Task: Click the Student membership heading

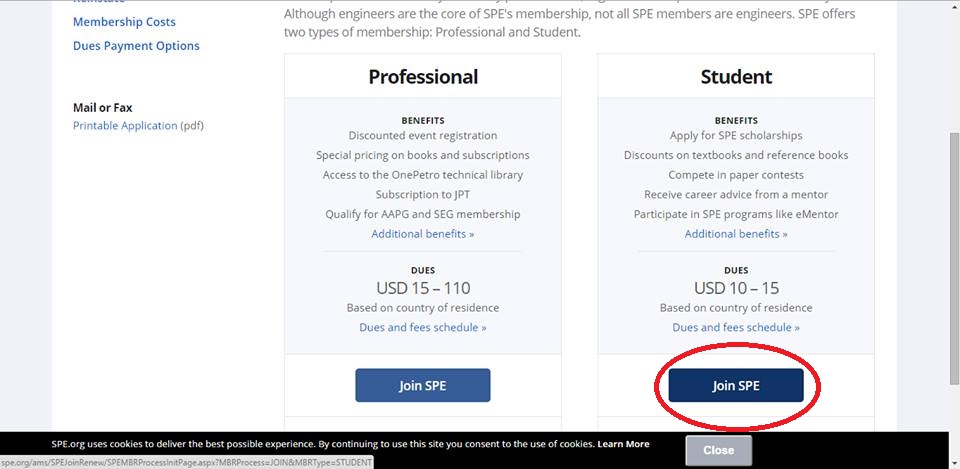Action: (736, 77)
